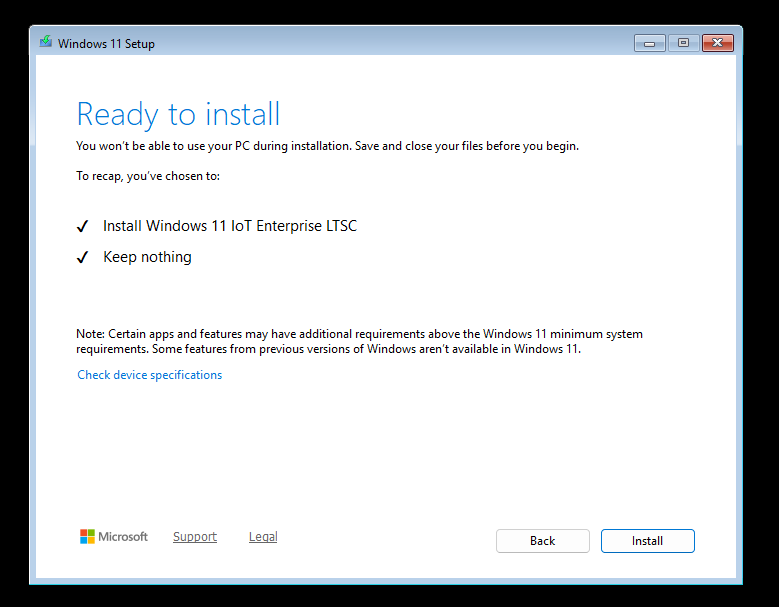Click the Install button

click(647, 540)
